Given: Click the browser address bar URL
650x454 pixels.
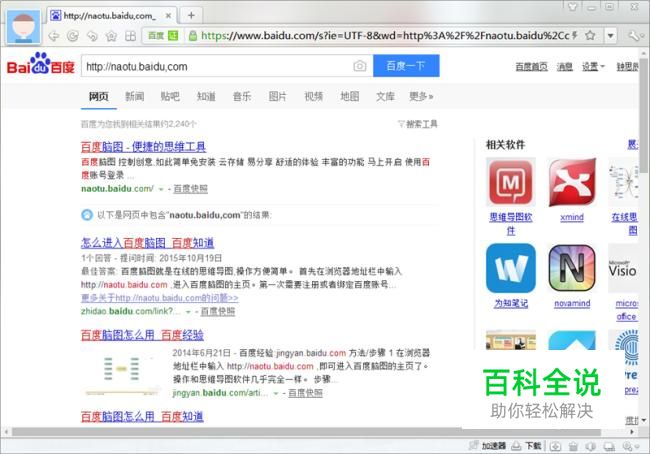Looking at the screenshot, I should pos(385,36).
